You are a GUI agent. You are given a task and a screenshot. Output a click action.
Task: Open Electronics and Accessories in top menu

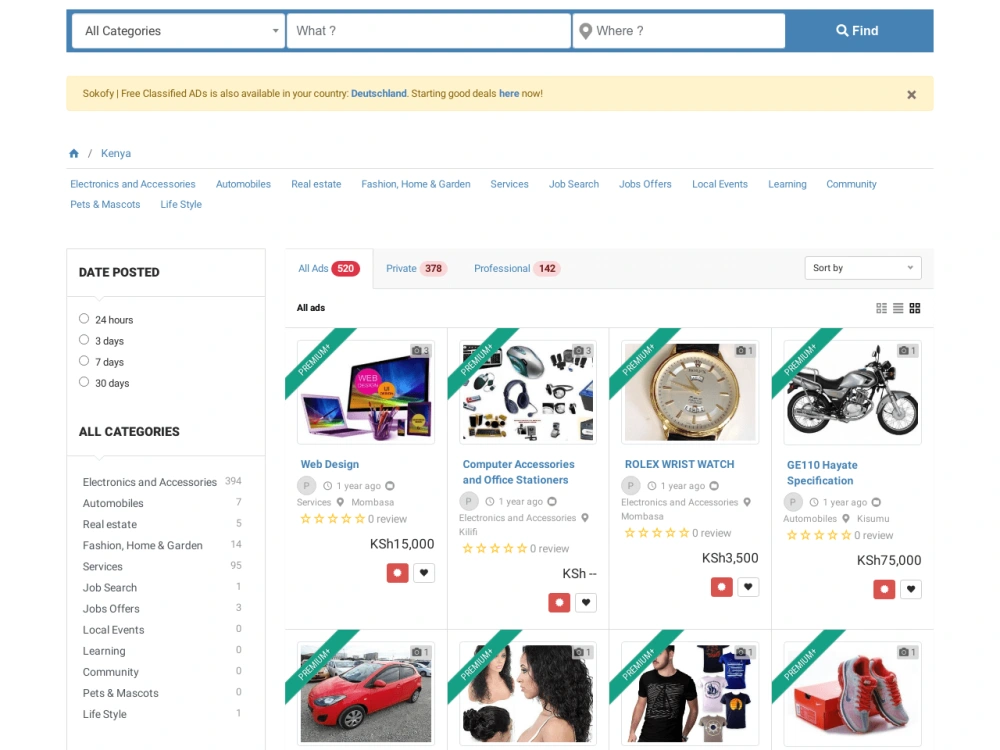pyautogui.click(x=133, y=184)
